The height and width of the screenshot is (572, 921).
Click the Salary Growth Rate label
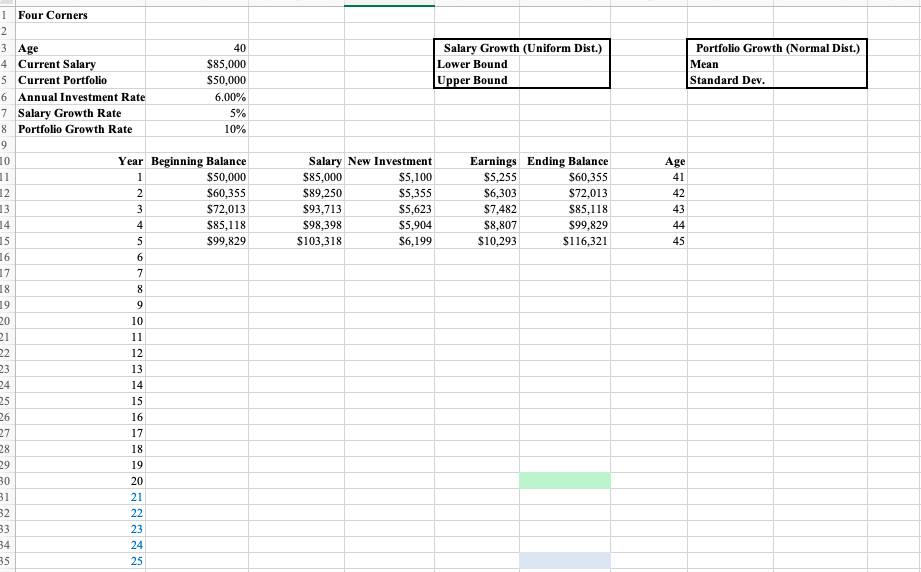[80, 113]
